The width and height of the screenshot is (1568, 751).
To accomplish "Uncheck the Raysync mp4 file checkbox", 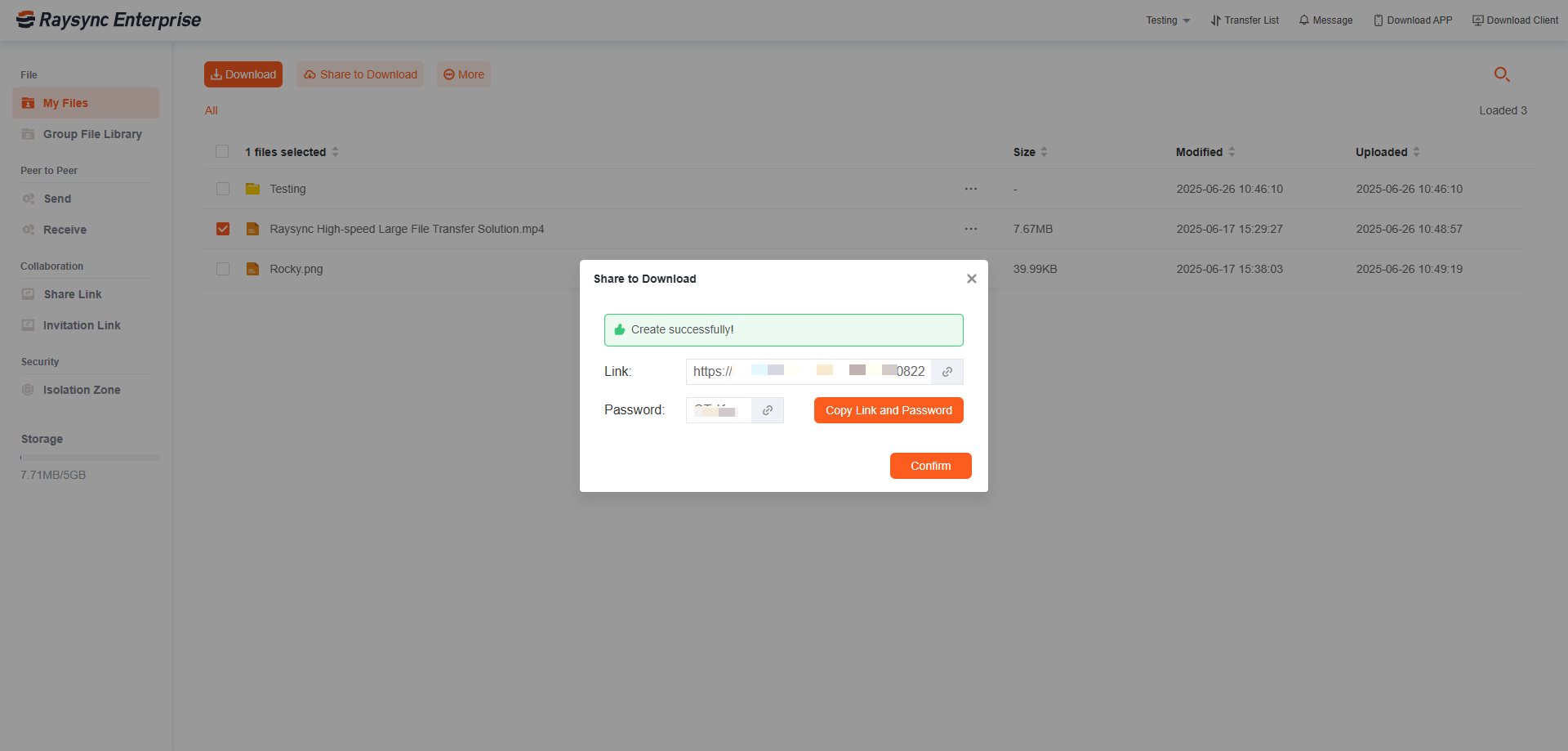I will pyautogui.click(x=223, y=229).
